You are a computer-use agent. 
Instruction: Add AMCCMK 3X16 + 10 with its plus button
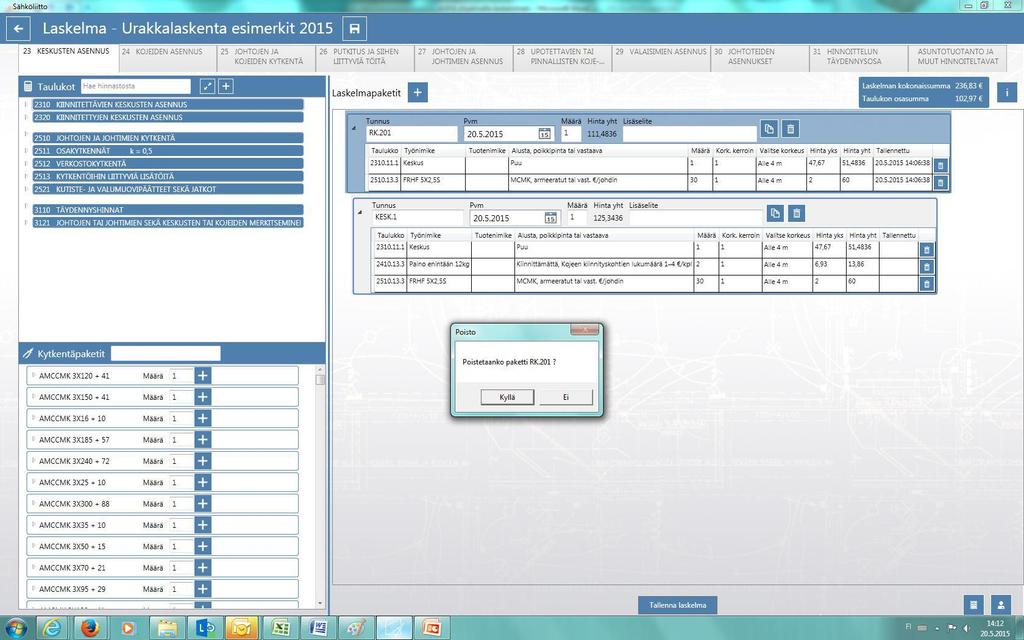click(x=202, y=418)
